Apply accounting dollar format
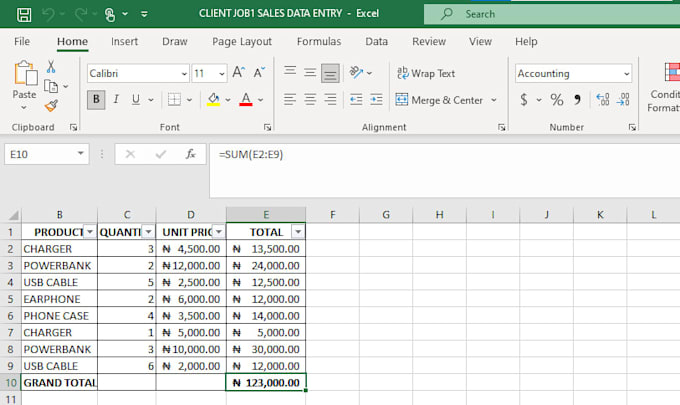Screen dimensions: 680x405 524,100
